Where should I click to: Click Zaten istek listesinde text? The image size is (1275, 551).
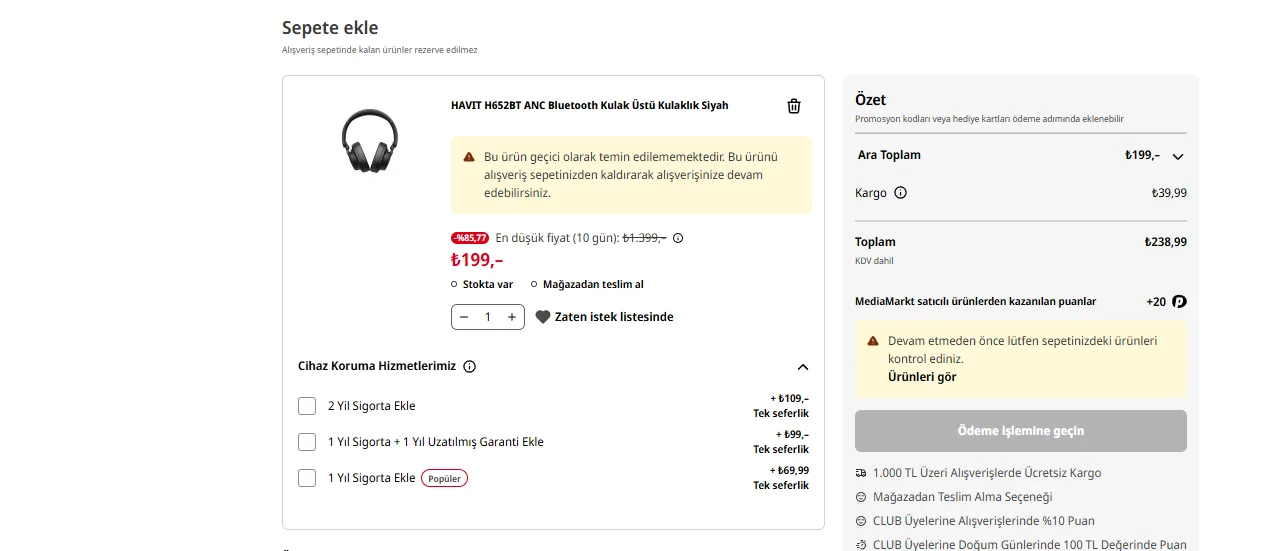click(x=614, y=317)
